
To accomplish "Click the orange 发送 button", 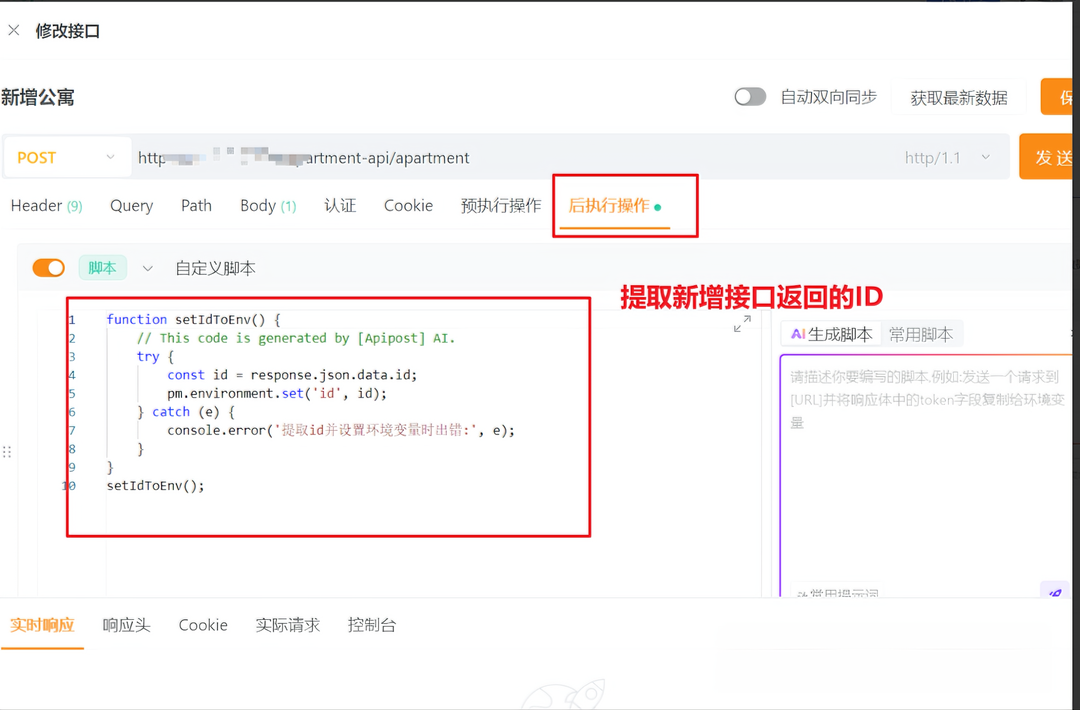I will click(1048, 157).
